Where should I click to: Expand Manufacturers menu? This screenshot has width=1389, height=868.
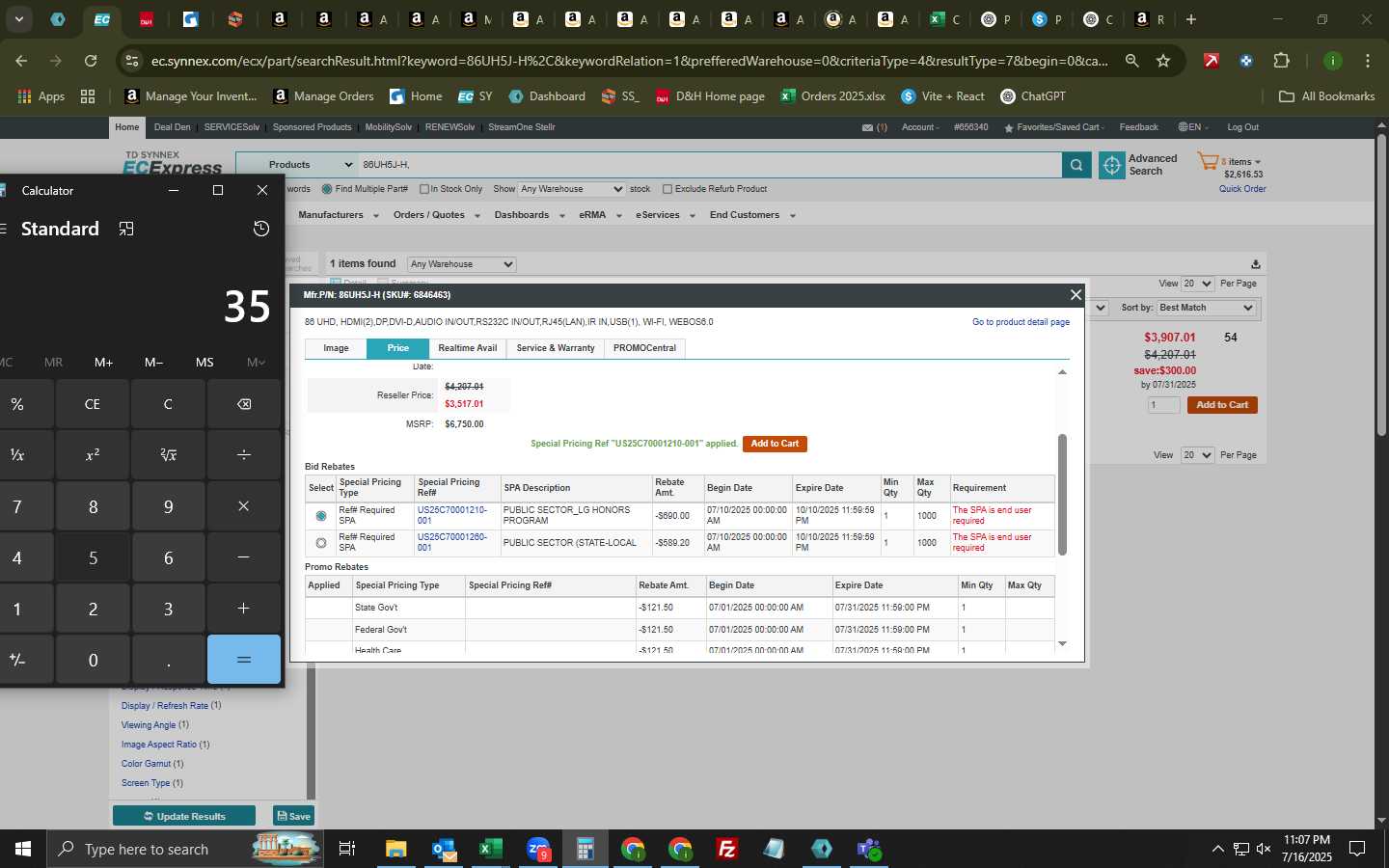click(x=339, y=215)
